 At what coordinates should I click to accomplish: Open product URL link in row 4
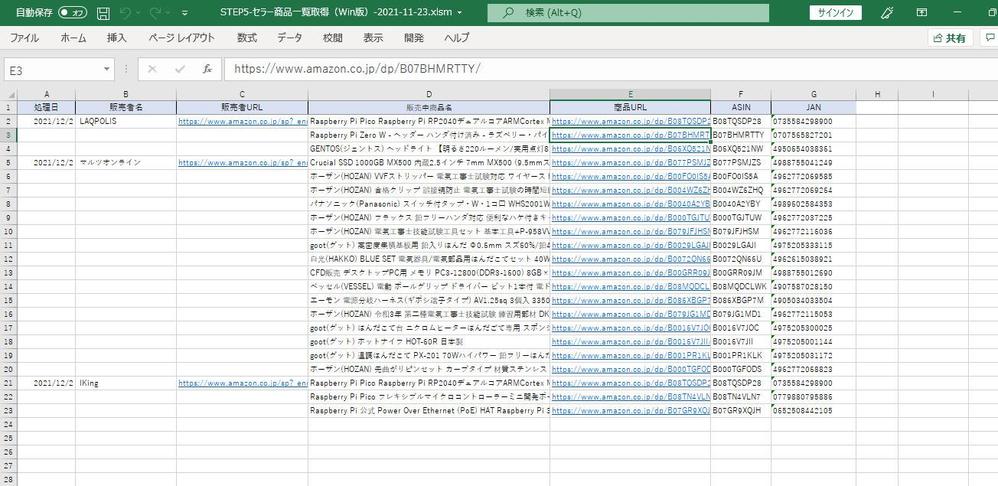point(631,148)
